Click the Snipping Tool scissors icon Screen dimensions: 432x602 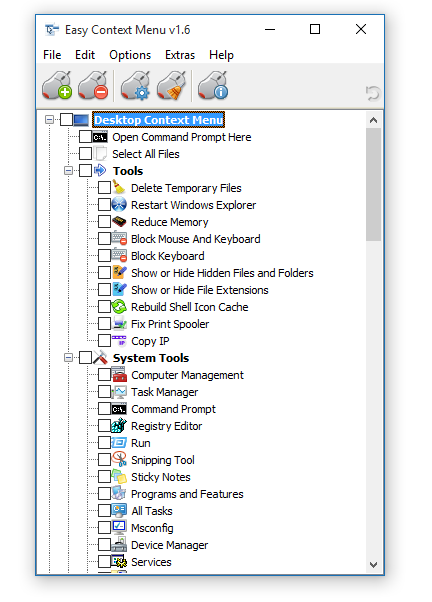tap(119, 460)
